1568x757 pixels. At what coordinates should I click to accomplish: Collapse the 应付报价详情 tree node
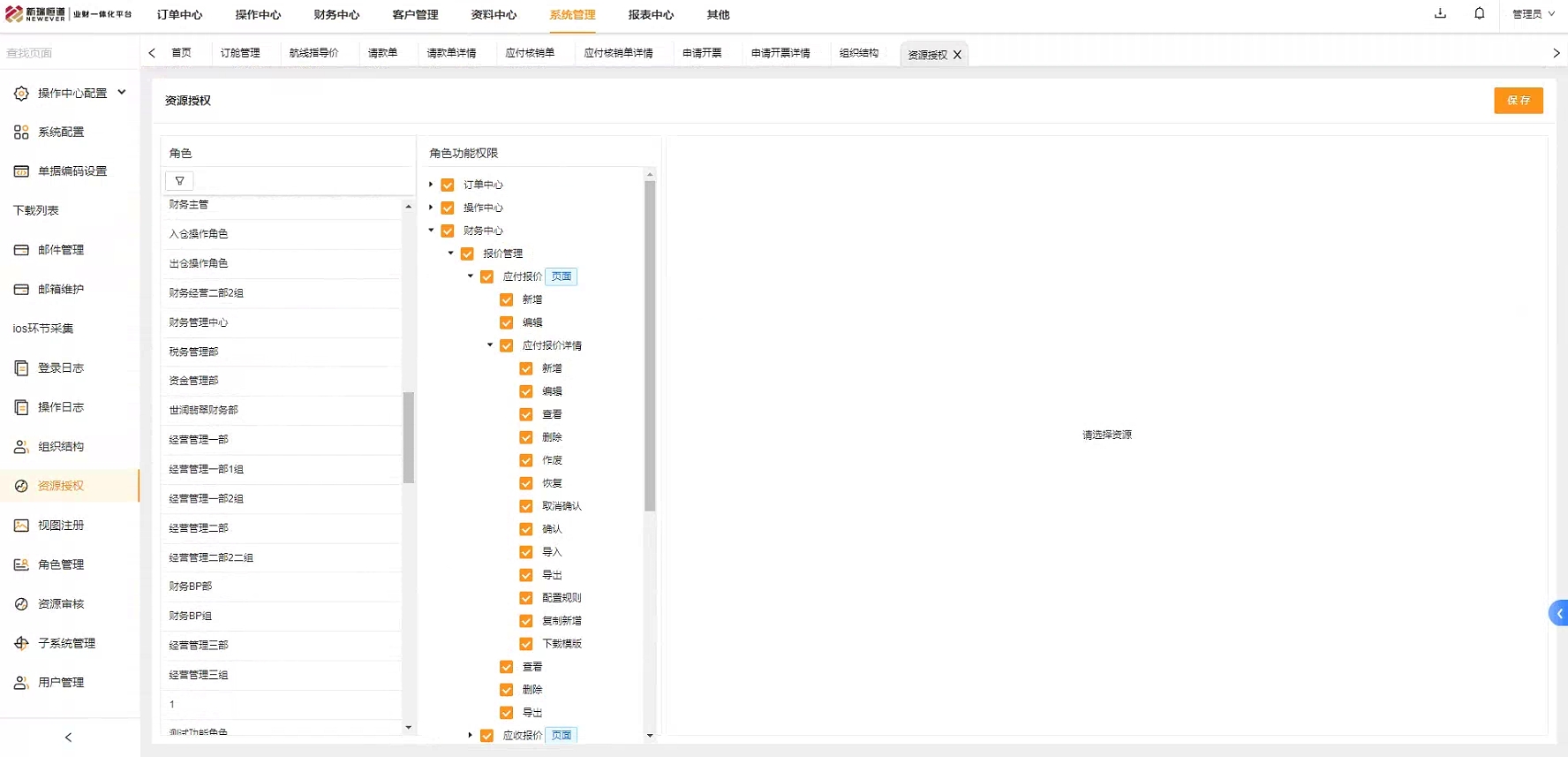click(490, 345)
